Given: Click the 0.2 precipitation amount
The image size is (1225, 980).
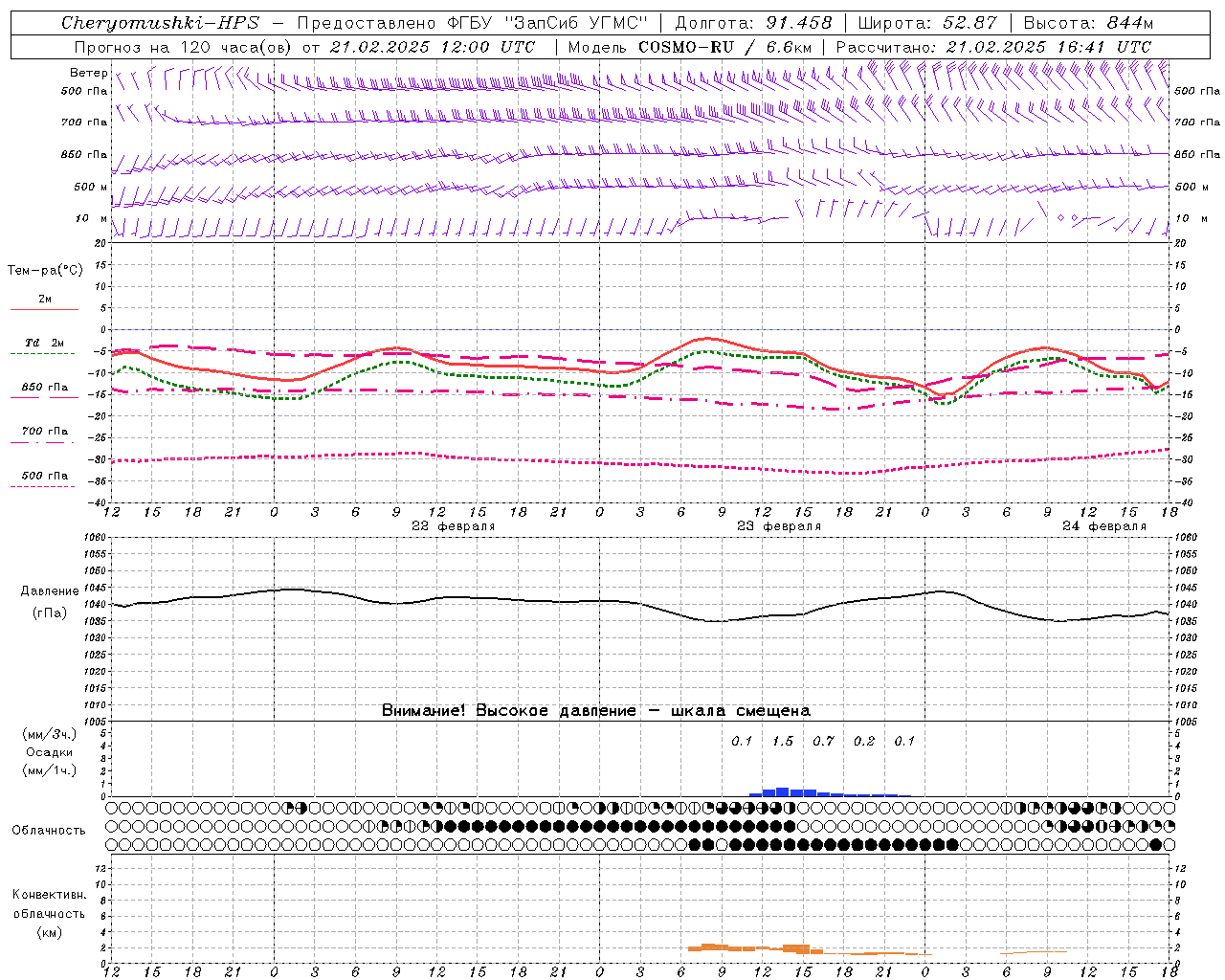Looking at the screenshot, I should pos(864,741).
